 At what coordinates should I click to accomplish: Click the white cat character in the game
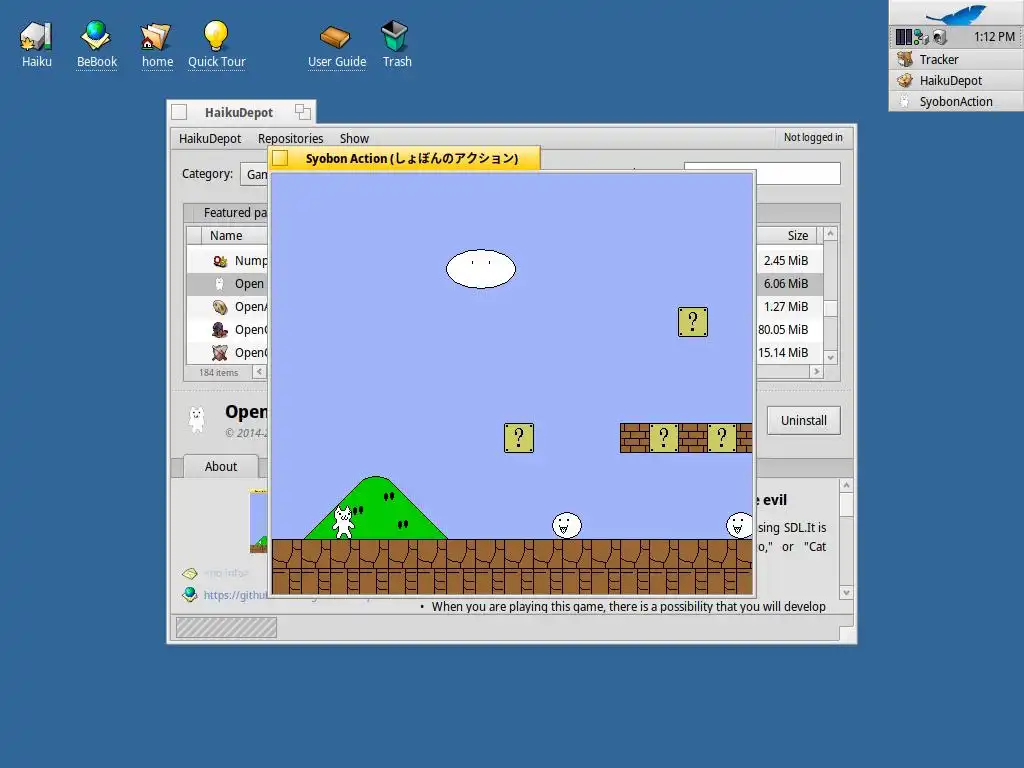click(x=344, y=522)
